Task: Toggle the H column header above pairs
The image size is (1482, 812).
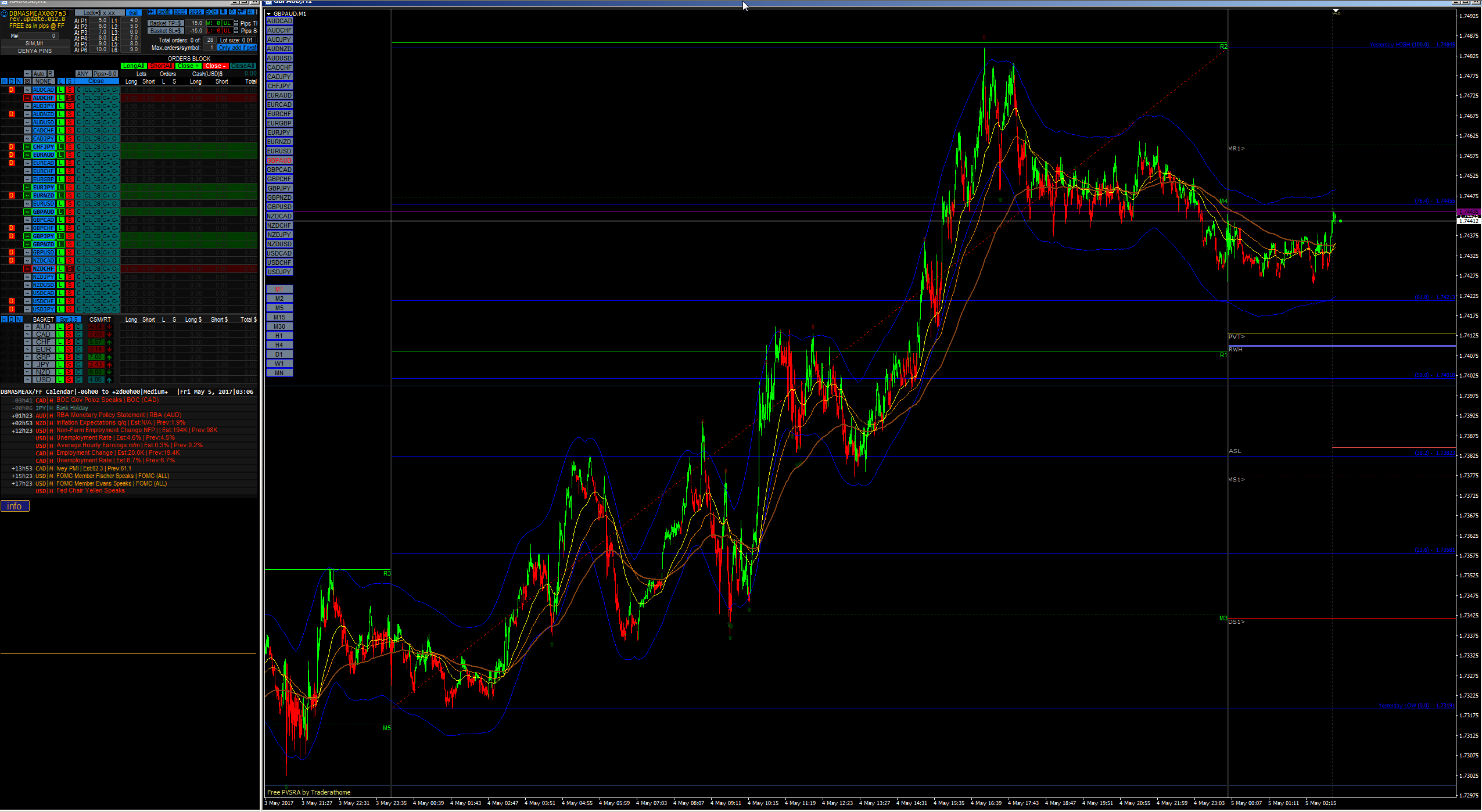Action: click(x=4, y=81)
